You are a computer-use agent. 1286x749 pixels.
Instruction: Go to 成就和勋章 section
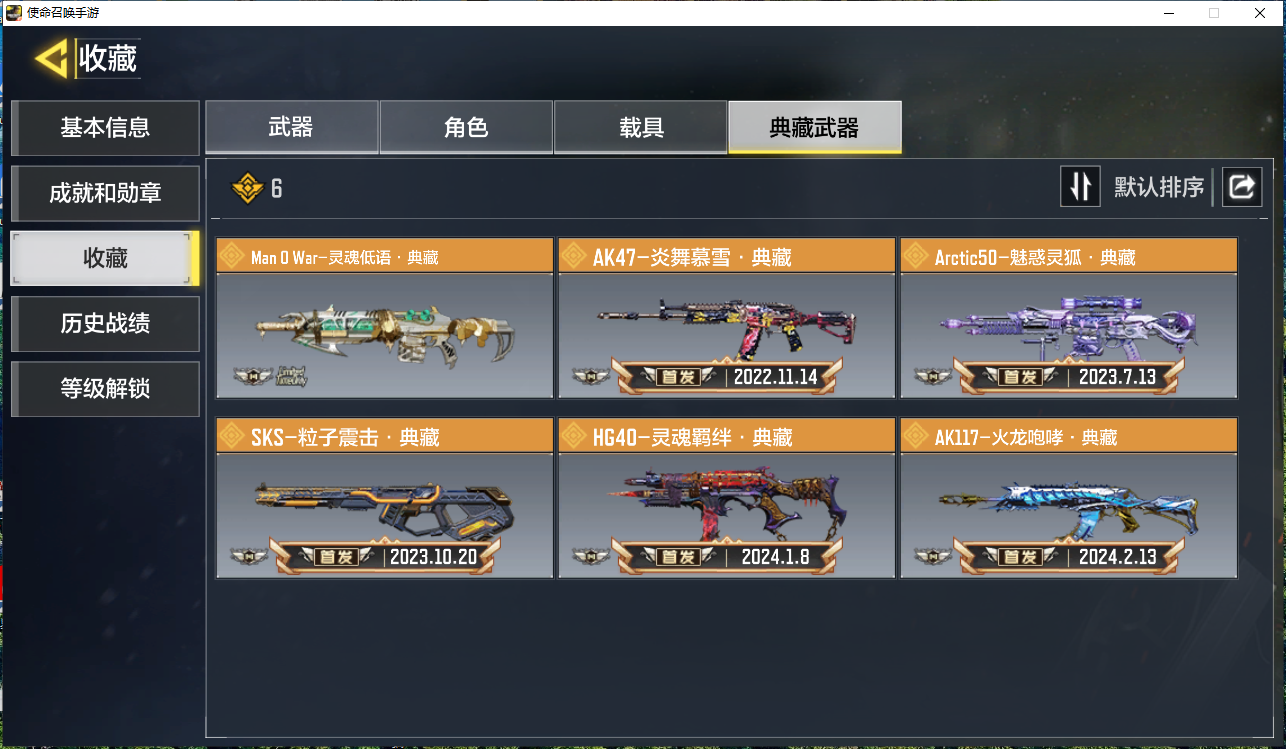click(x=105, y=193)
